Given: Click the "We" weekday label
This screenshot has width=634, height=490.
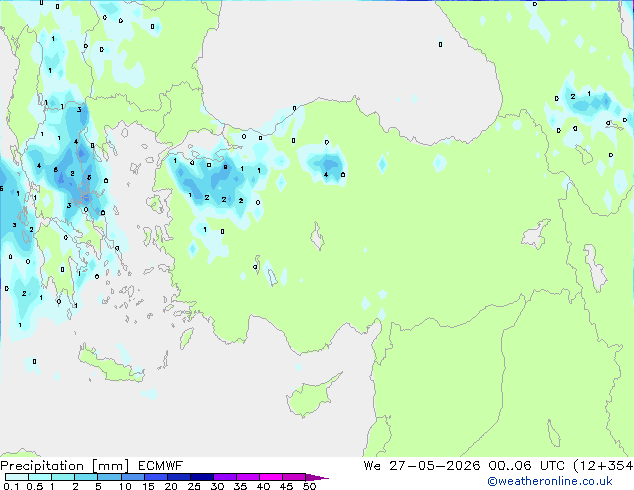Looking at the screenshot, I should (x=372, y=466).
